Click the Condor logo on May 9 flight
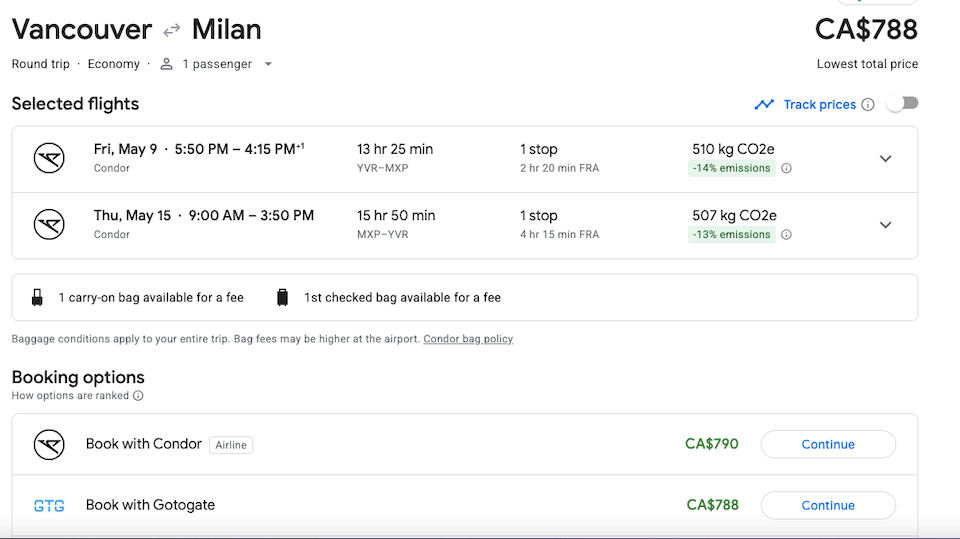This screenshot has width=960, height=539. (x=49, y=158)
